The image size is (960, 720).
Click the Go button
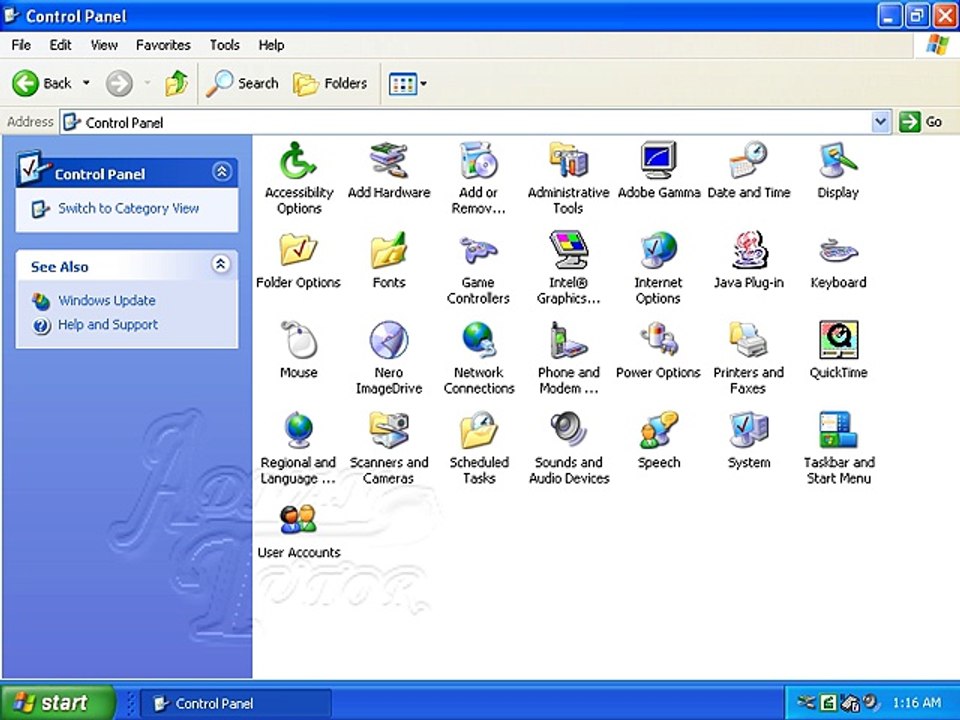[920, 122]
